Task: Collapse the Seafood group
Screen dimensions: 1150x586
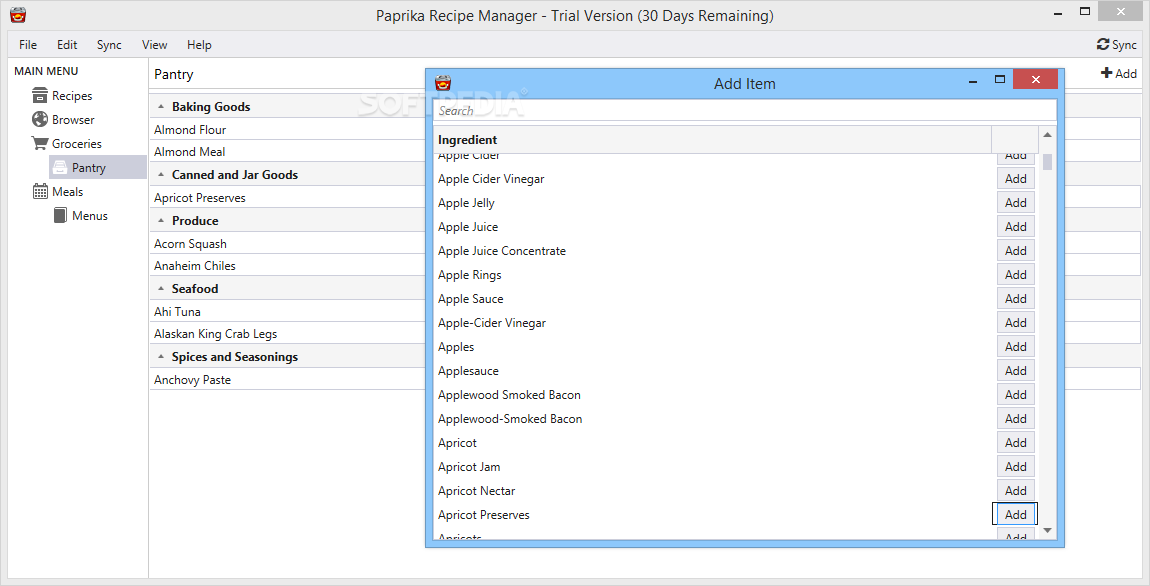Action: (161, 288)
